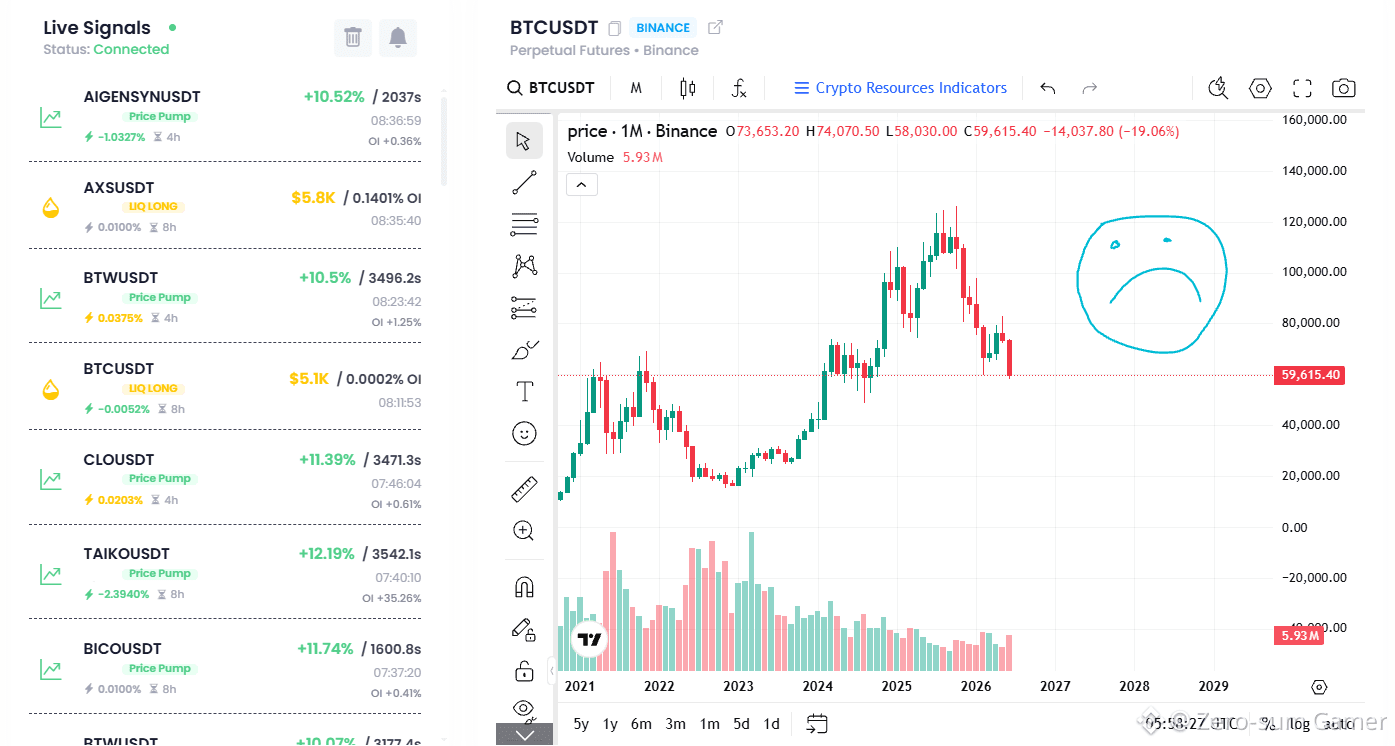This screenshot has height=746, width=1395.
Task: Collapse drawing toolbar side handle
Action: [553, 670]
